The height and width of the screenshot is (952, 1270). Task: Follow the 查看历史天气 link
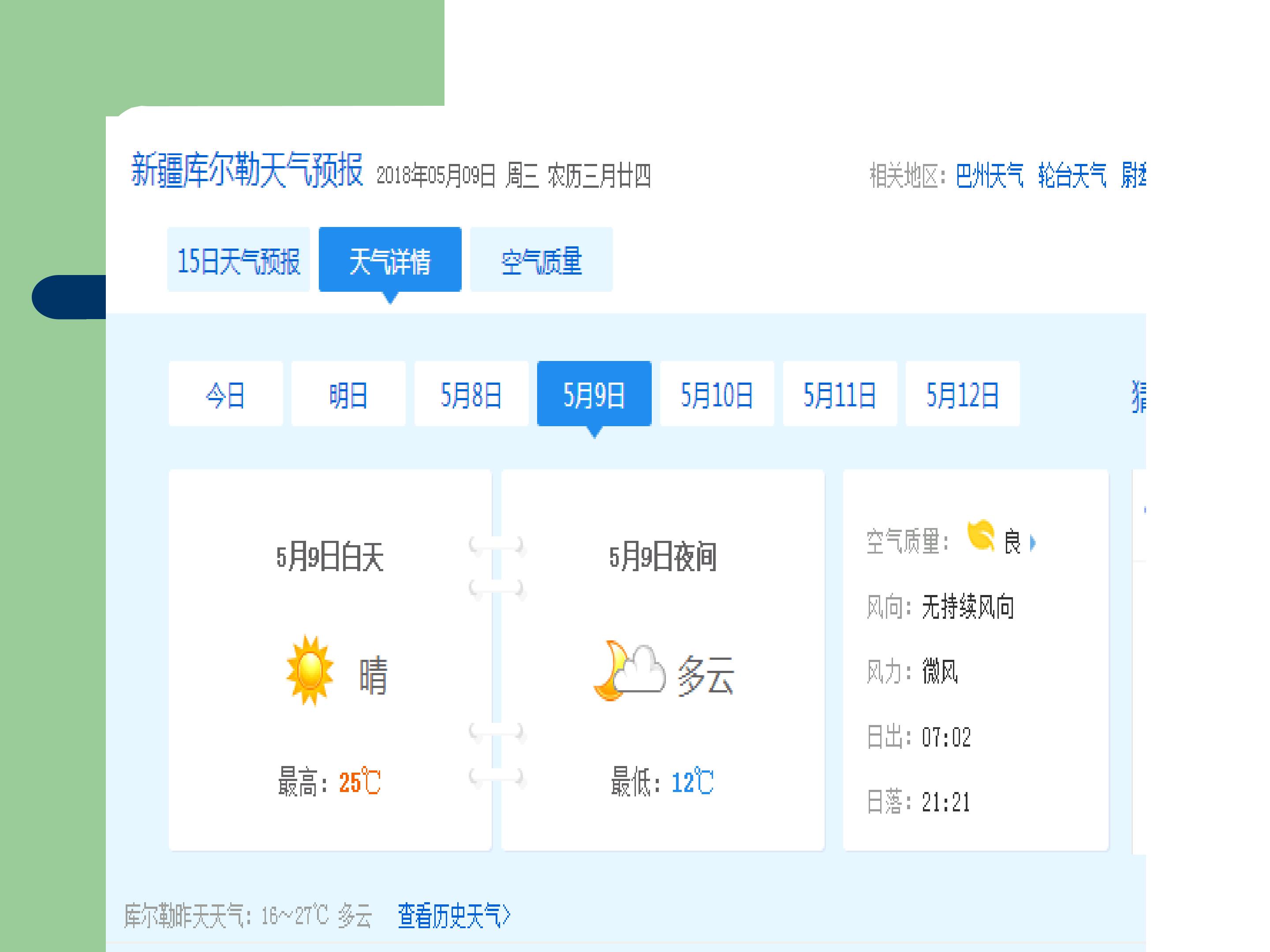pos(454,915)
